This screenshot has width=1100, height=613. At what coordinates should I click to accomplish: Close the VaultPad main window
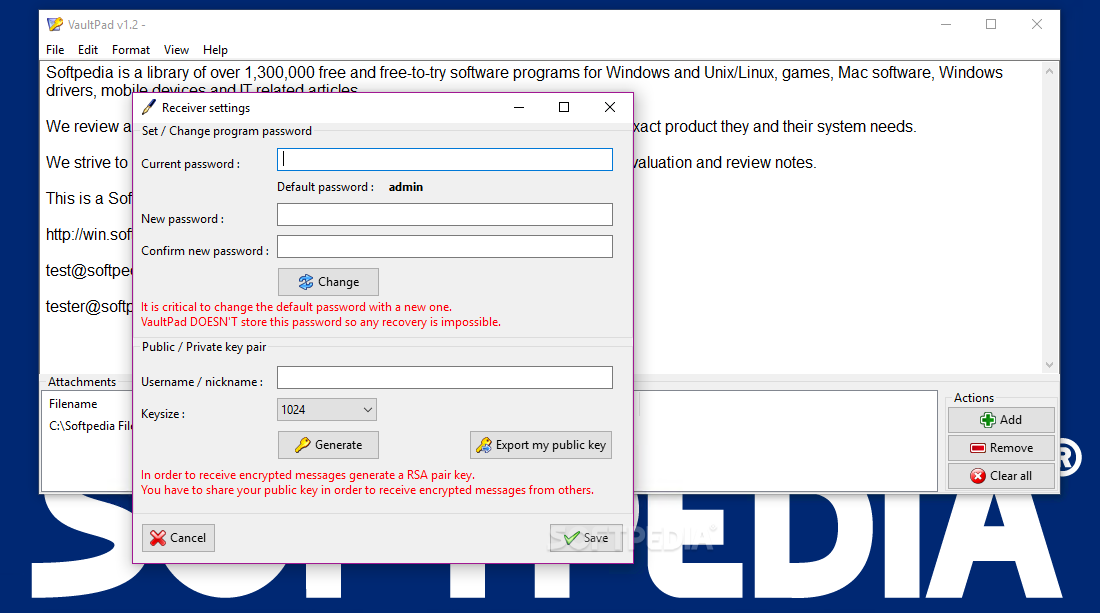coord(1037,25)
